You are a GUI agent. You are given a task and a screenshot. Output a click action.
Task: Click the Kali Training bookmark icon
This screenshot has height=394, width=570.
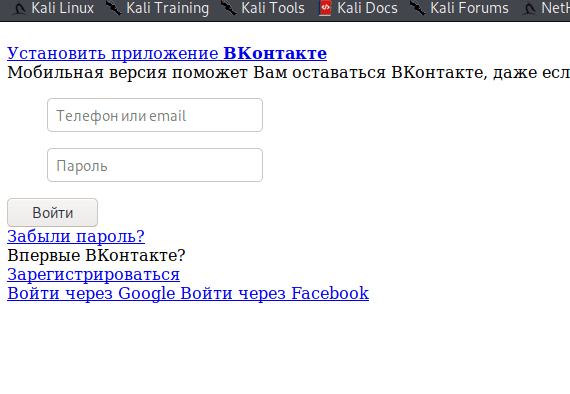pyautogui.click(x=114, y=8)
